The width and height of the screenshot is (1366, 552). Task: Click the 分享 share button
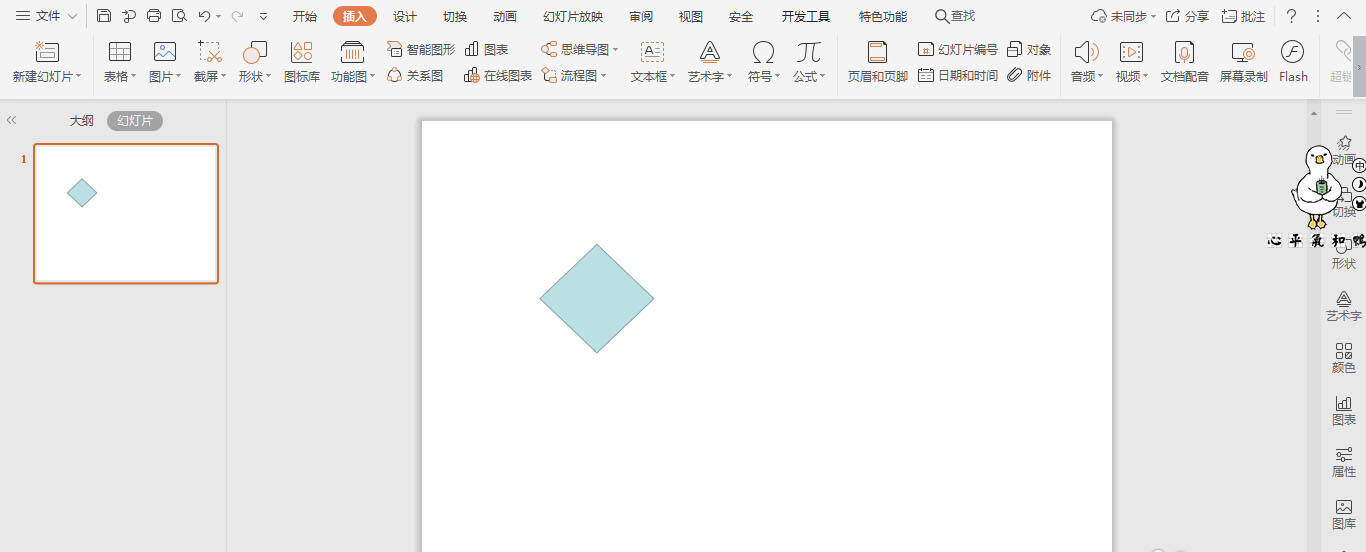click(1187, 16)
